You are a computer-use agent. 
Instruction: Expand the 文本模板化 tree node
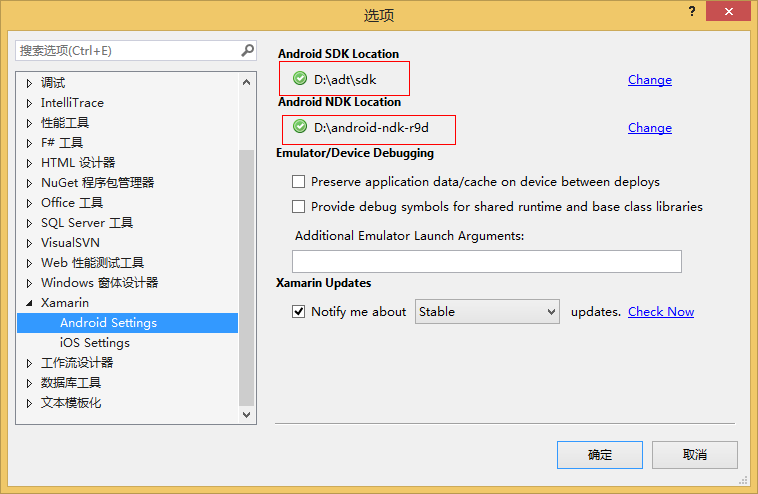[x=29, y=403]
